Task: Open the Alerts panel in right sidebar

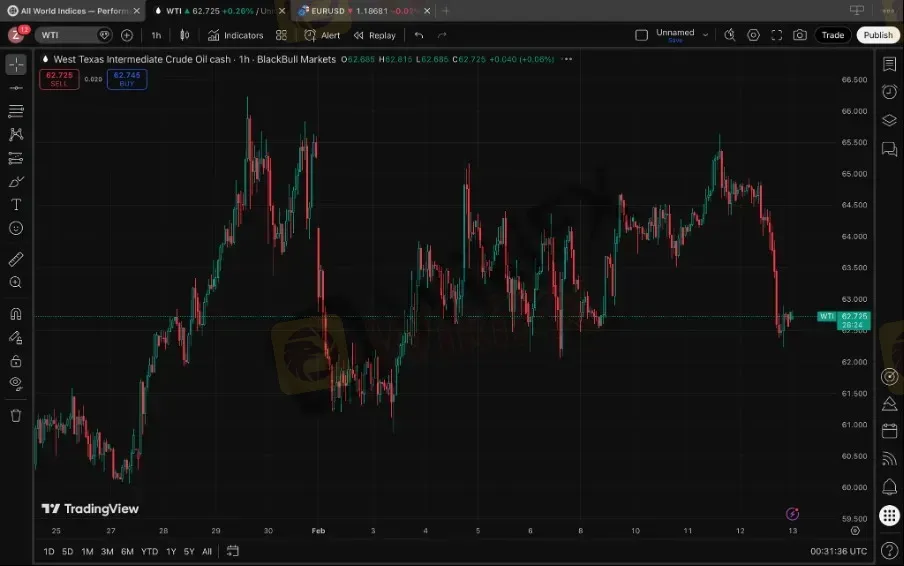Action: tap(889, 92)
